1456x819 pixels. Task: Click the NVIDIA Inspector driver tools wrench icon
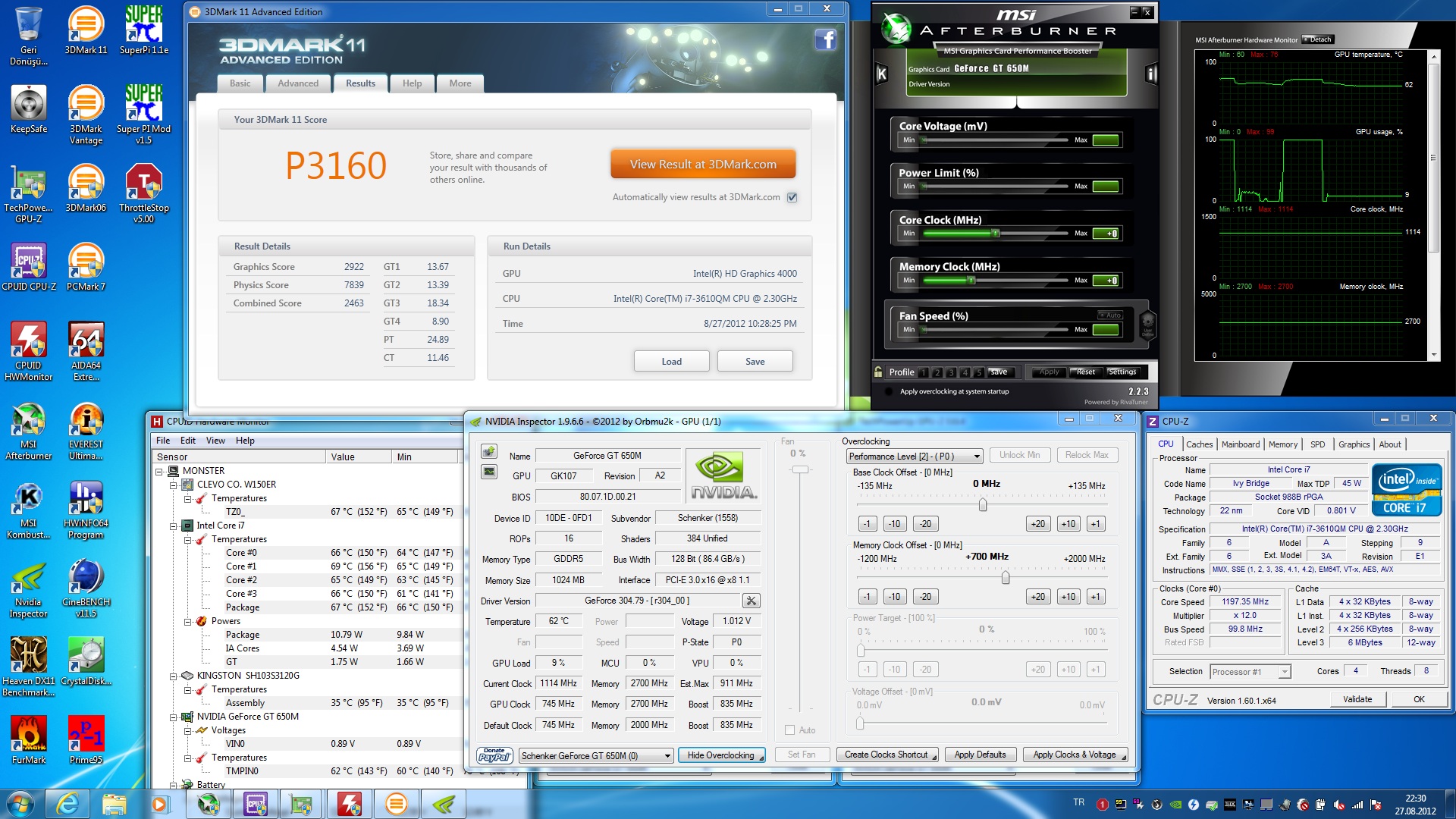[x=751, y=601]
